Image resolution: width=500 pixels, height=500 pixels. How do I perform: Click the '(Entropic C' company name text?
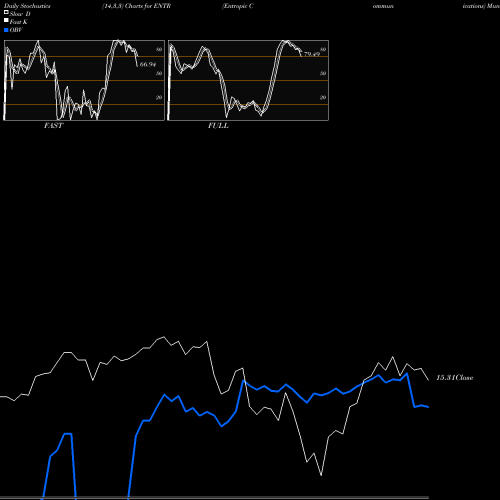pyautogui.click(x=238, y=6)
